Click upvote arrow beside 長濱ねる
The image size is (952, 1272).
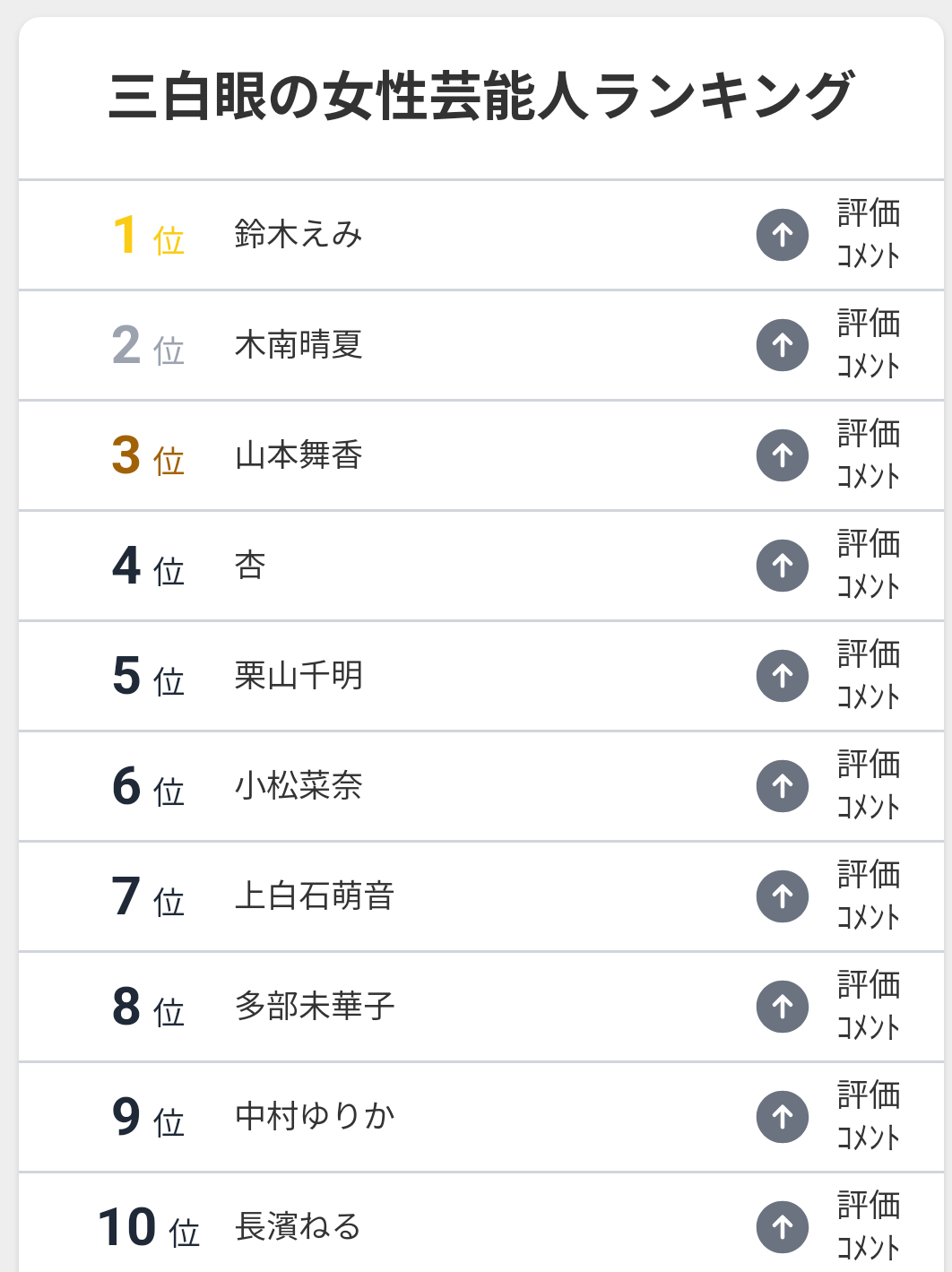click(x=783, y=1227)
